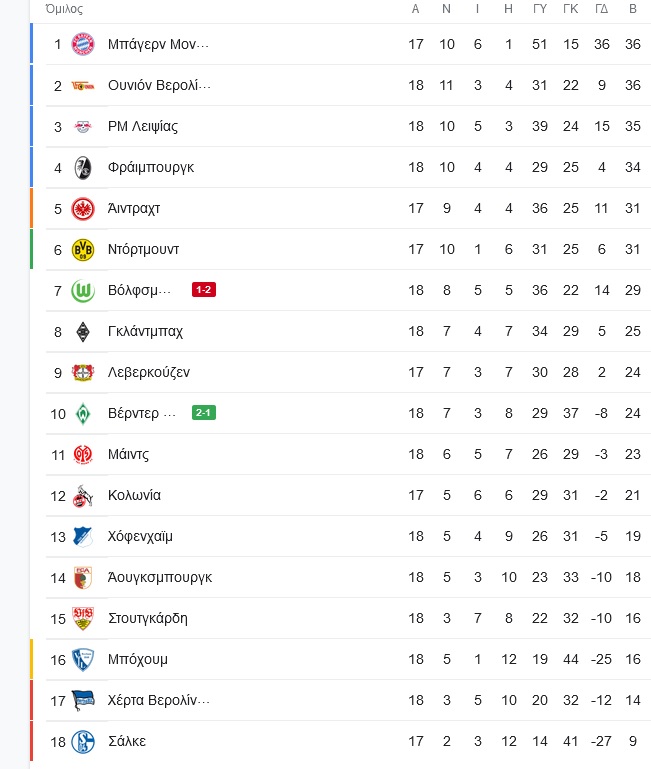Viewport: 651px width, 769px height.
Task: Select the RB Leipzig logo icon
Action: tap(82, 127)
